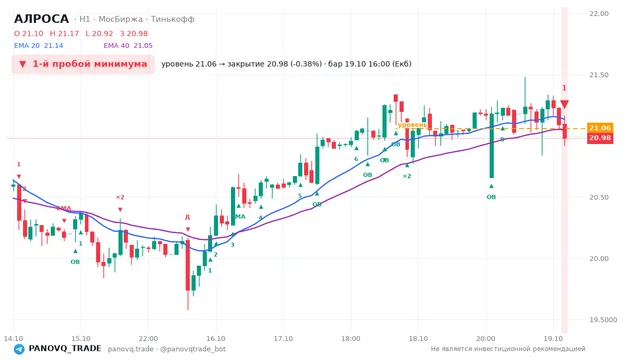Click the 21.50 value on the price axis
This screenshot has width=640, height=360.
pyautogui.click(x=599, y=75)
